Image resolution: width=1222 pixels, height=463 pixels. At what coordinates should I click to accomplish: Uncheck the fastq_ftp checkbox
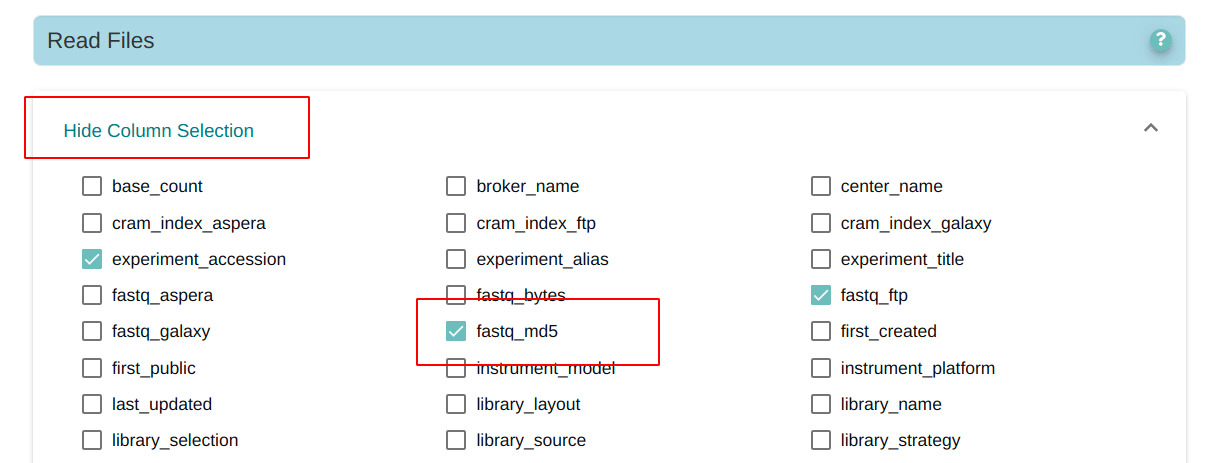point(821,295)
